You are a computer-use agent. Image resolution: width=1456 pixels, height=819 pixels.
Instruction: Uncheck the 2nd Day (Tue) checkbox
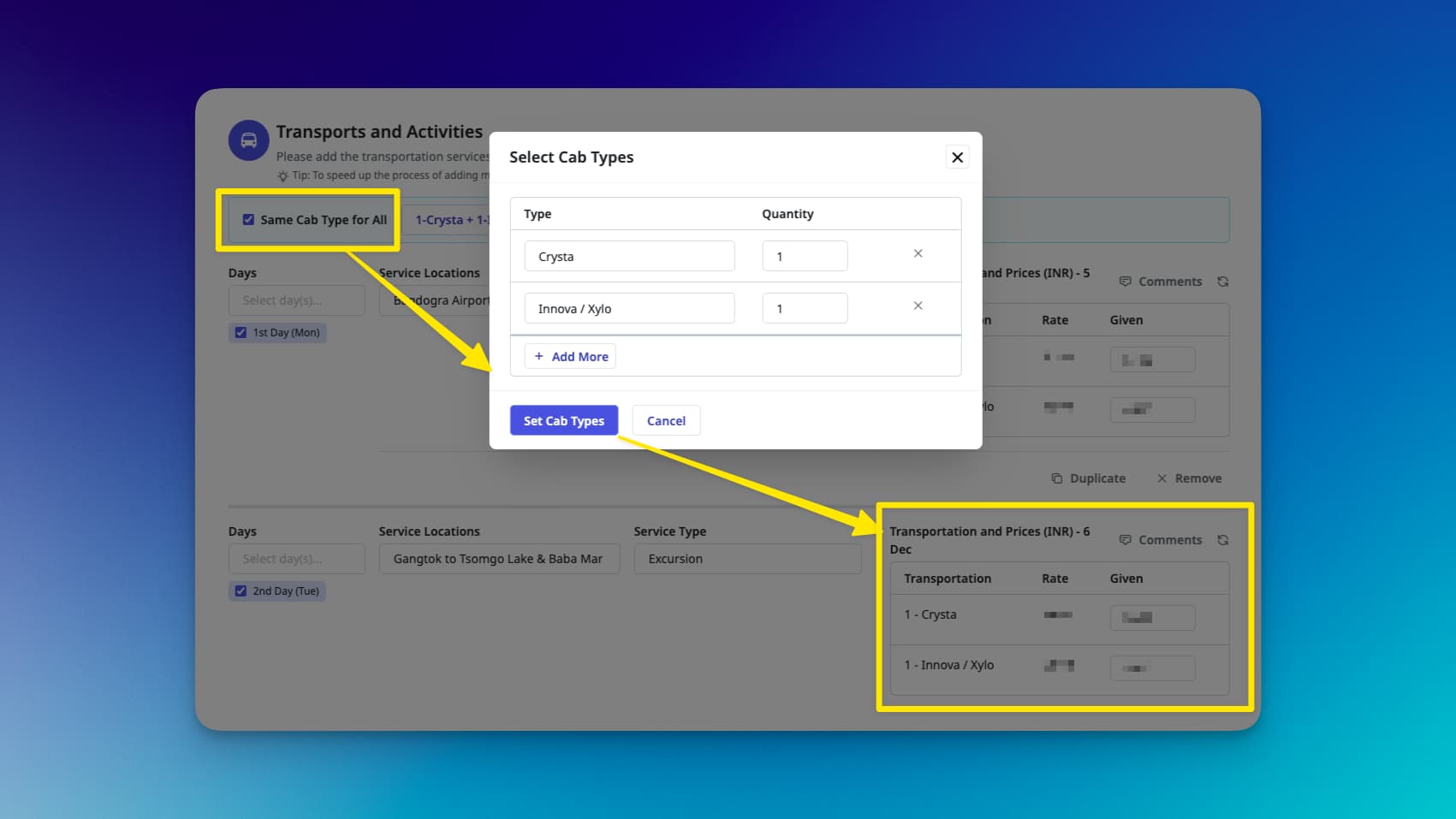click(241, 591)
